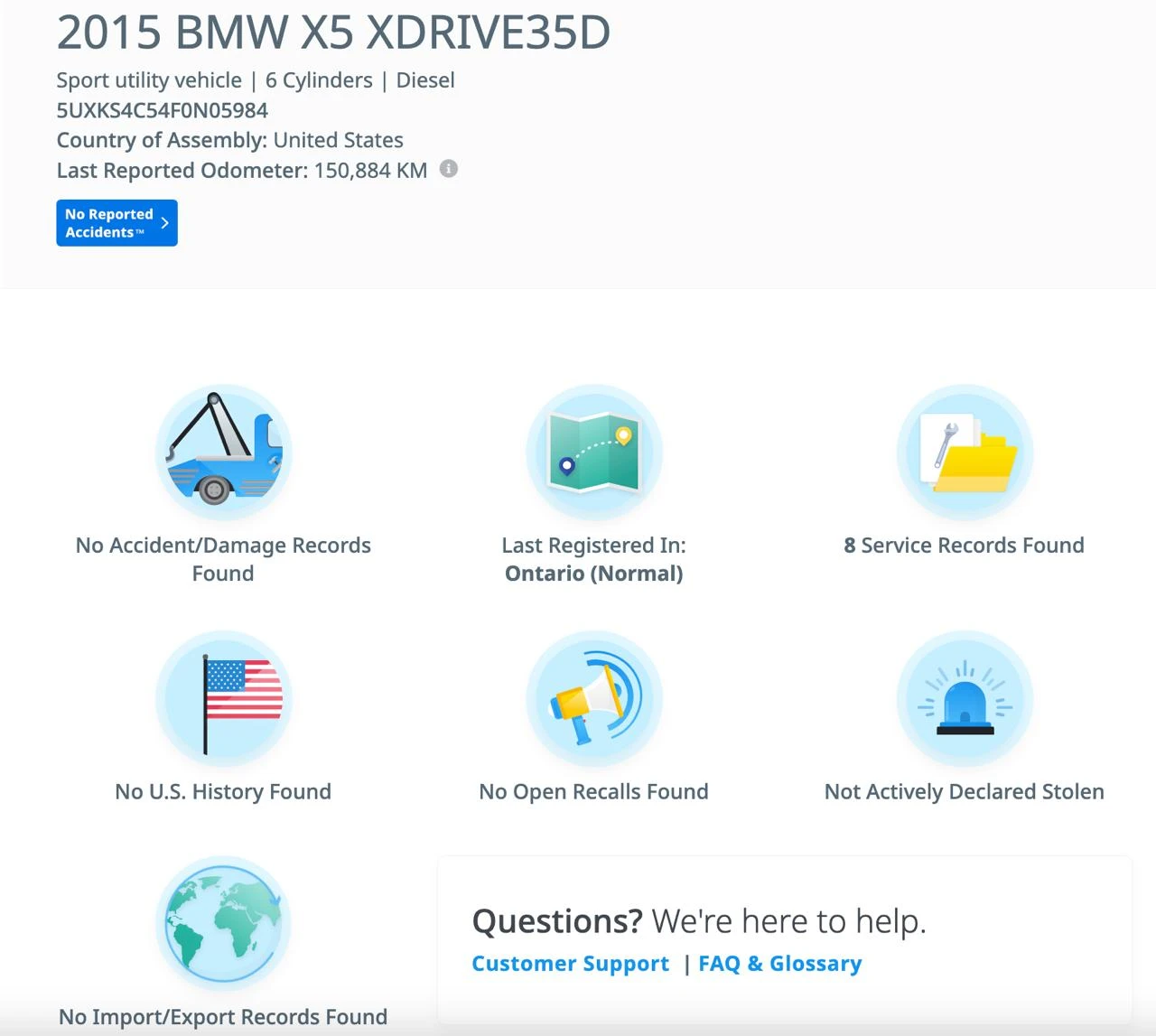Viewport: 1156px width, 1036px height.
Task: Click the tow truck accident records icon
Action: click(x=222, y=452)
